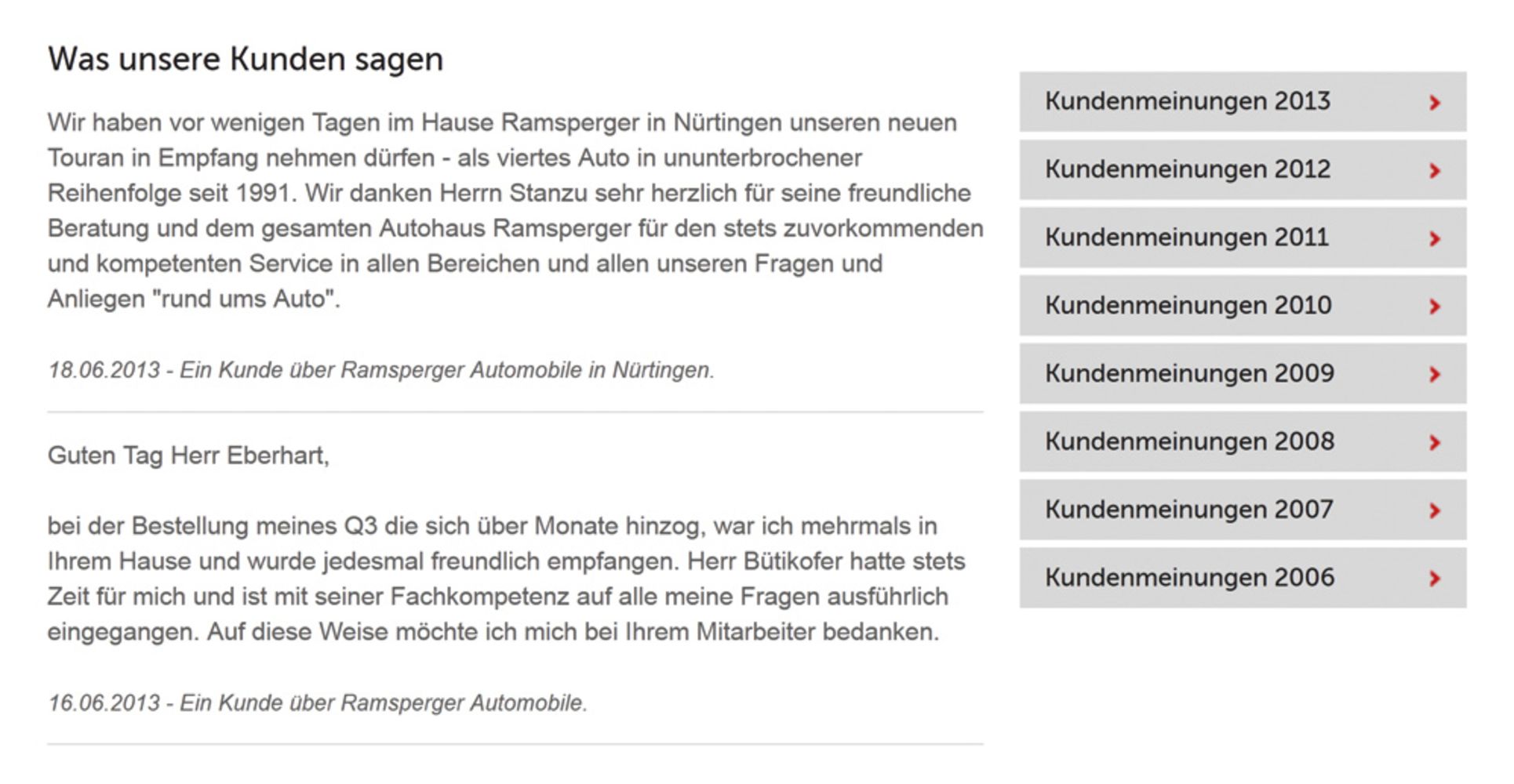Click the 16.06.2013 review caption line
Screen dimensions: 1514x784
pyautogui.click(x=318, y=703)
